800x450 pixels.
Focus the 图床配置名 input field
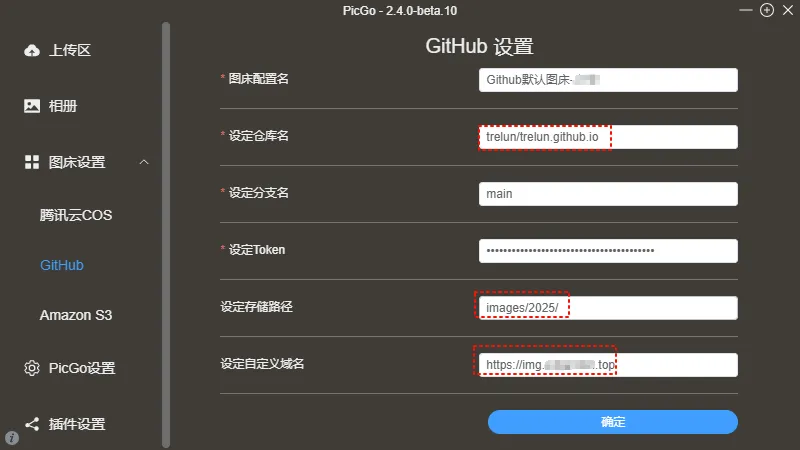(608, 80)
